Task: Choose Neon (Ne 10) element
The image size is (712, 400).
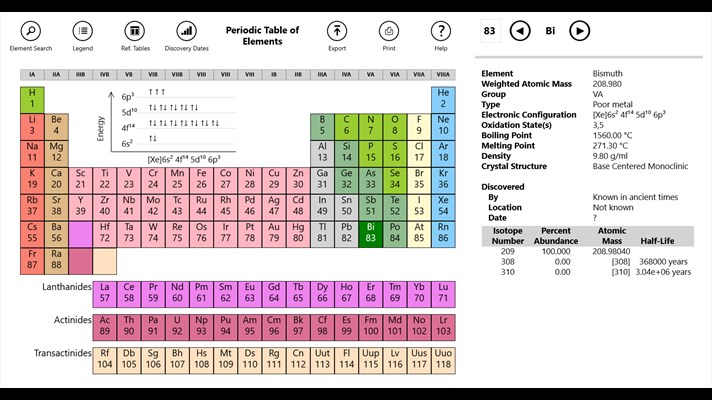Action: pos(443,127)
